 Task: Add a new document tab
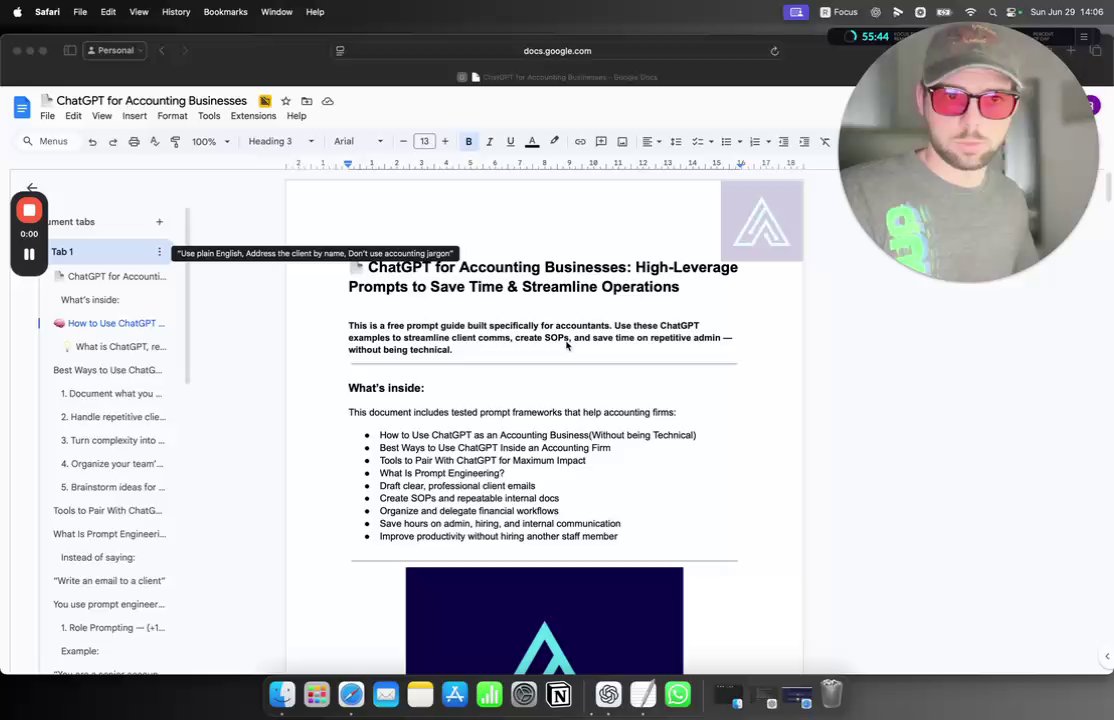pos(159,222)
